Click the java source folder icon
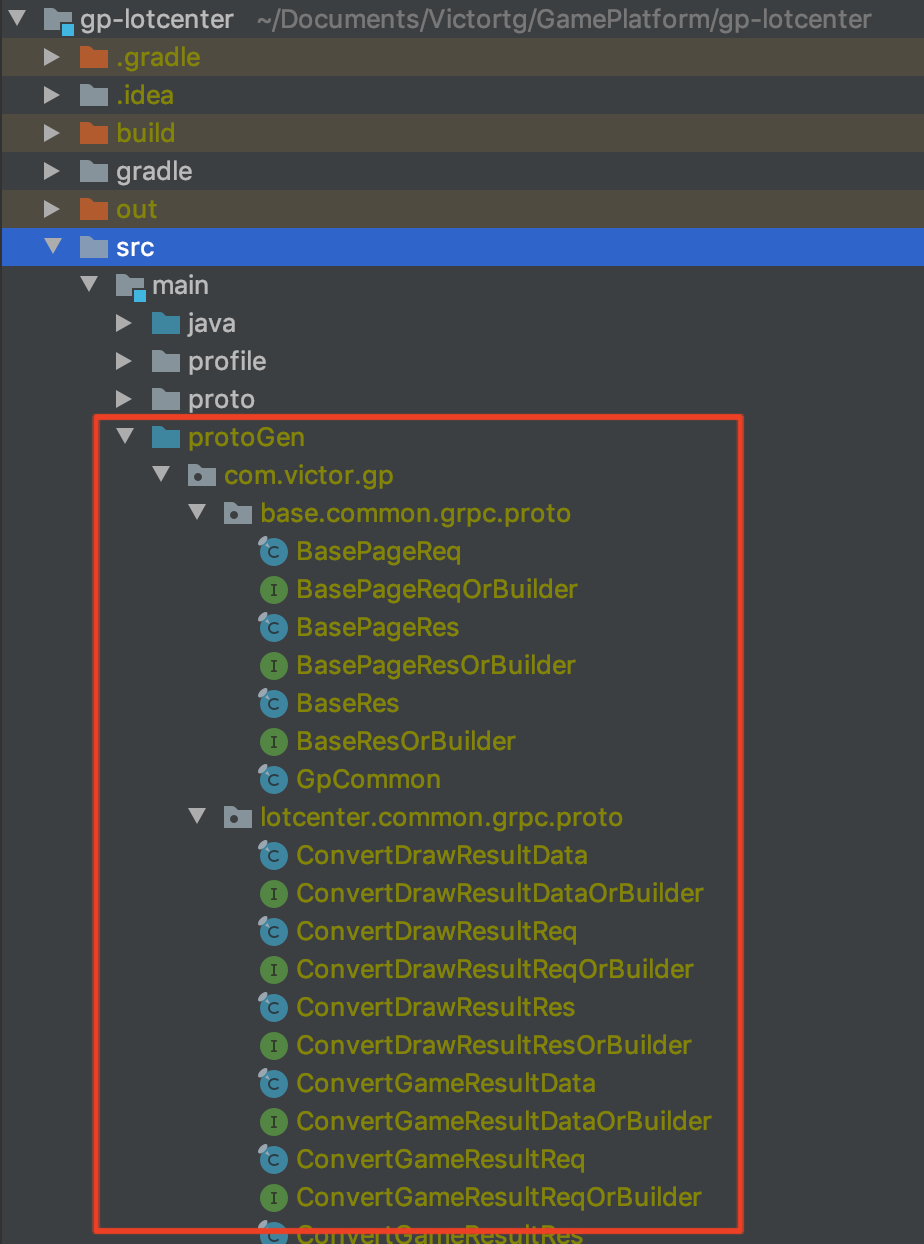The width and height of the screenshot is (924, 1244). click(166, 324)
